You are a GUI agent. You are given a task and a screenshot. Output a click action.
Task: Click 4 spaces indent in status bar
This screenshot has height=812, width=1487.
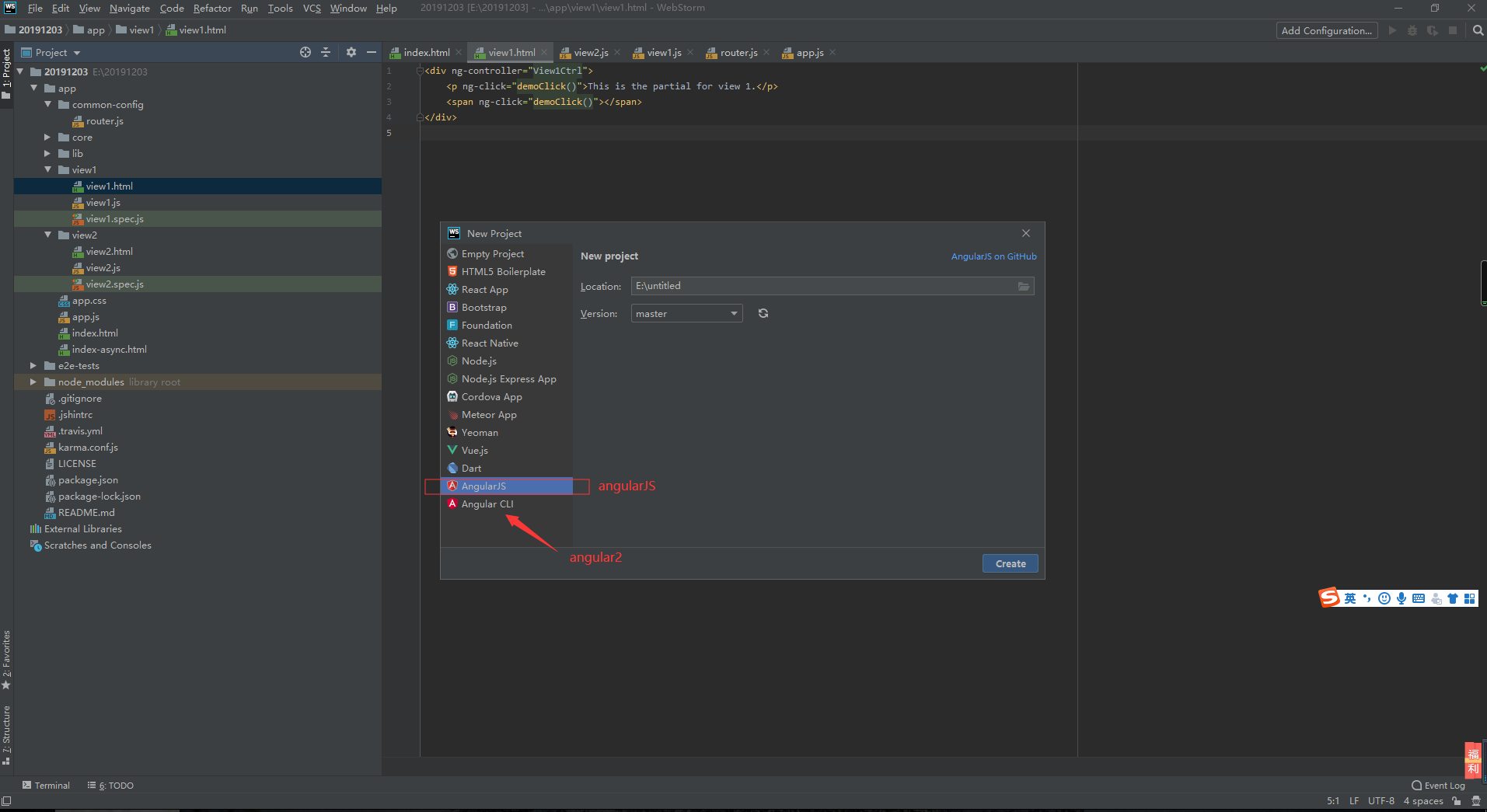(1422, 800)
